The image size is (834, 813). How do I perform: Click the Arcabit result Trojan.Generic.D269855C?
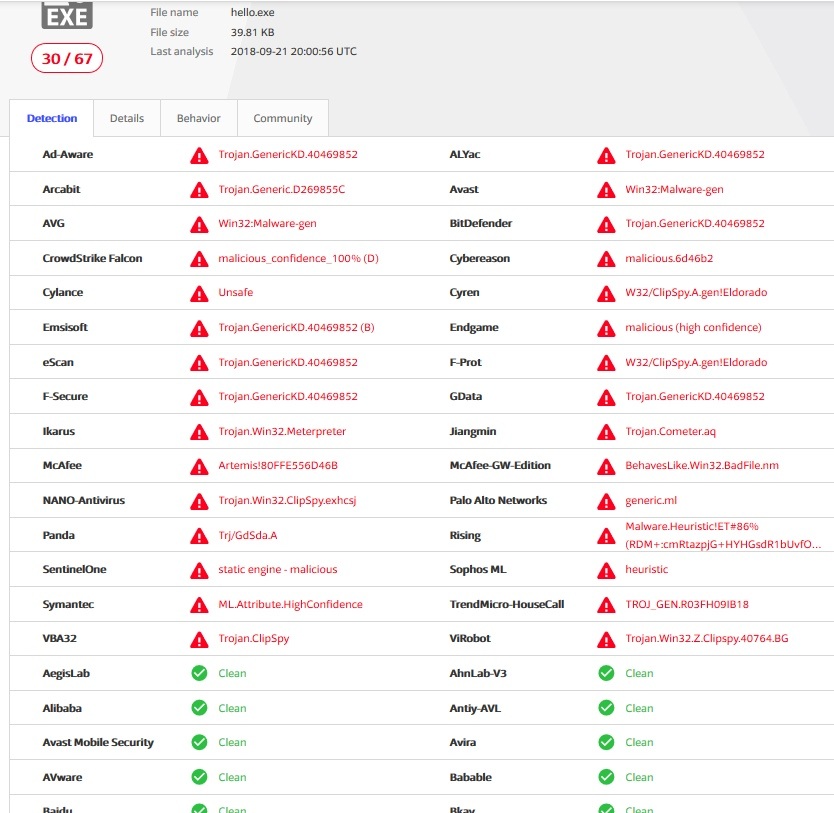pos(281,189)
